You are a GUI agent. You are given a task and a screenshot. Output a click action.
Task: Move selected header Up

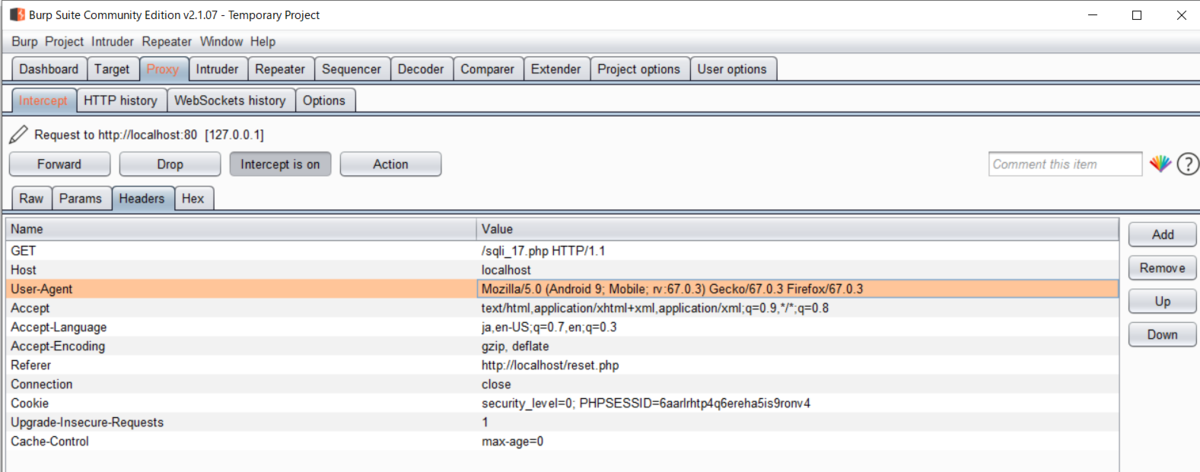pos(1162,301)
